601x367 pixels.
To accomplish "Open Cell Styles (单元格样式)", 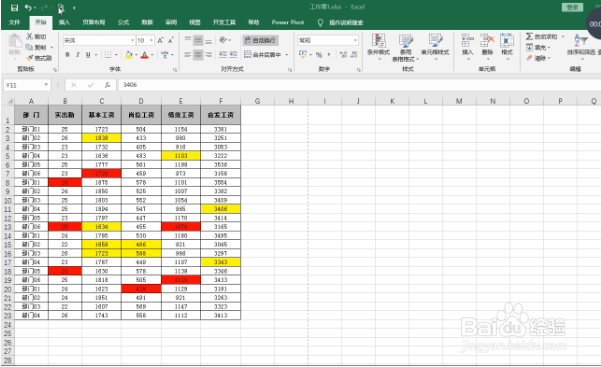I will pyautogui.click(x=435, y=46).
